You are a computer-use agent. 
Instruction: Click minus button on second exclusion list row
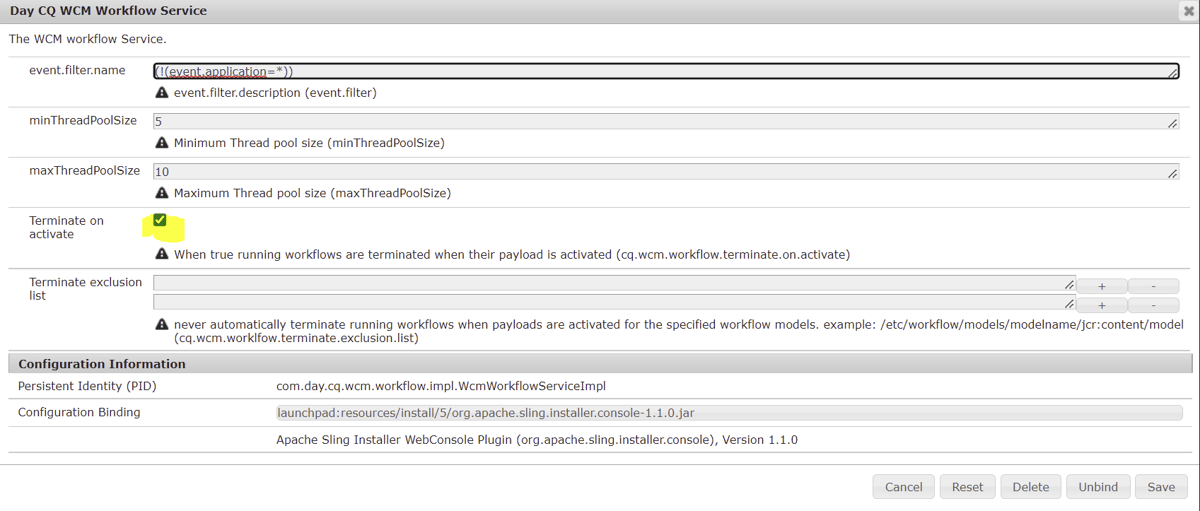(1153, 305)
